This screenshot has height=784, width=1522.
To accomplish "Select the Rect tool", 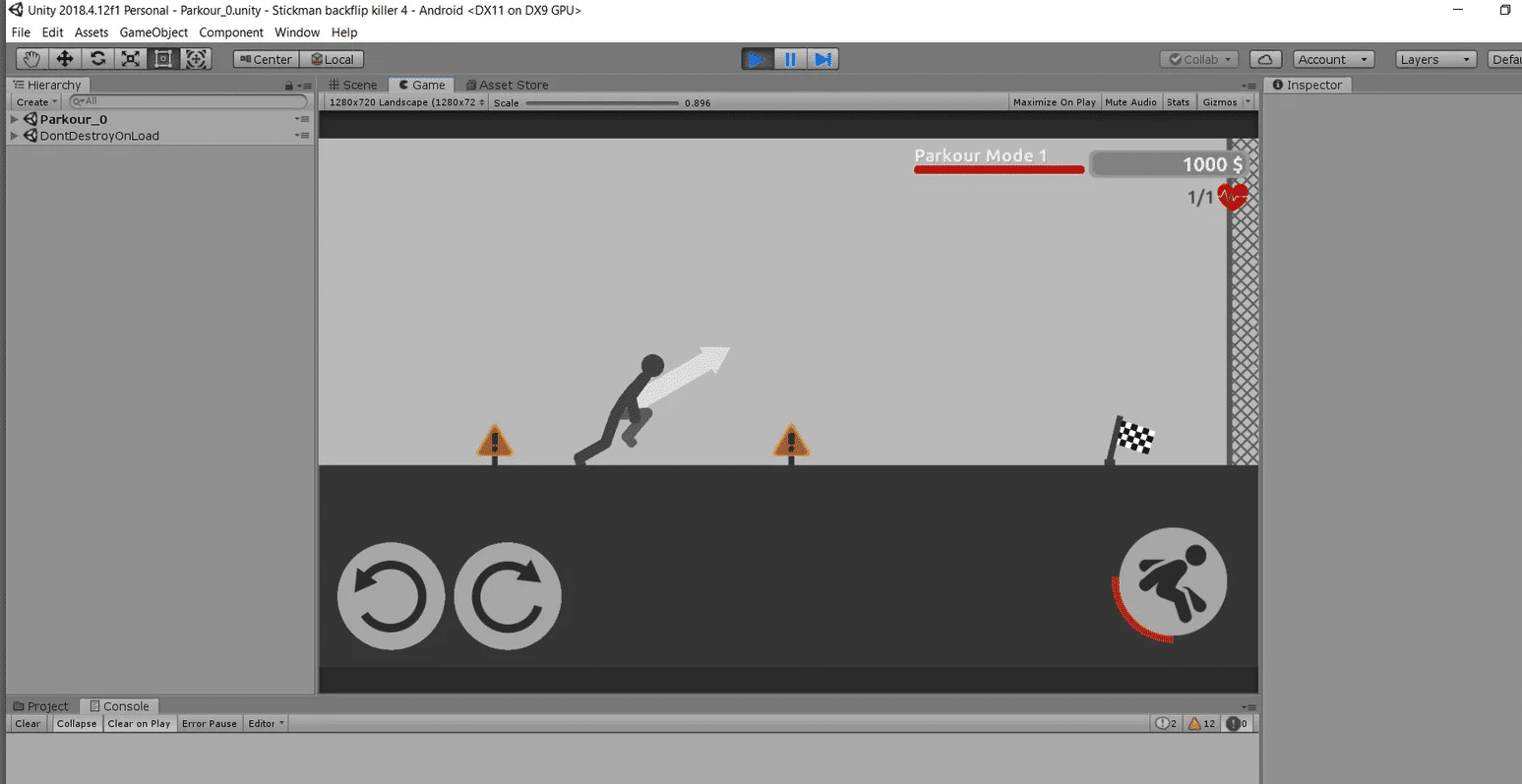I will pyautogui.click(x=163, y=58).
